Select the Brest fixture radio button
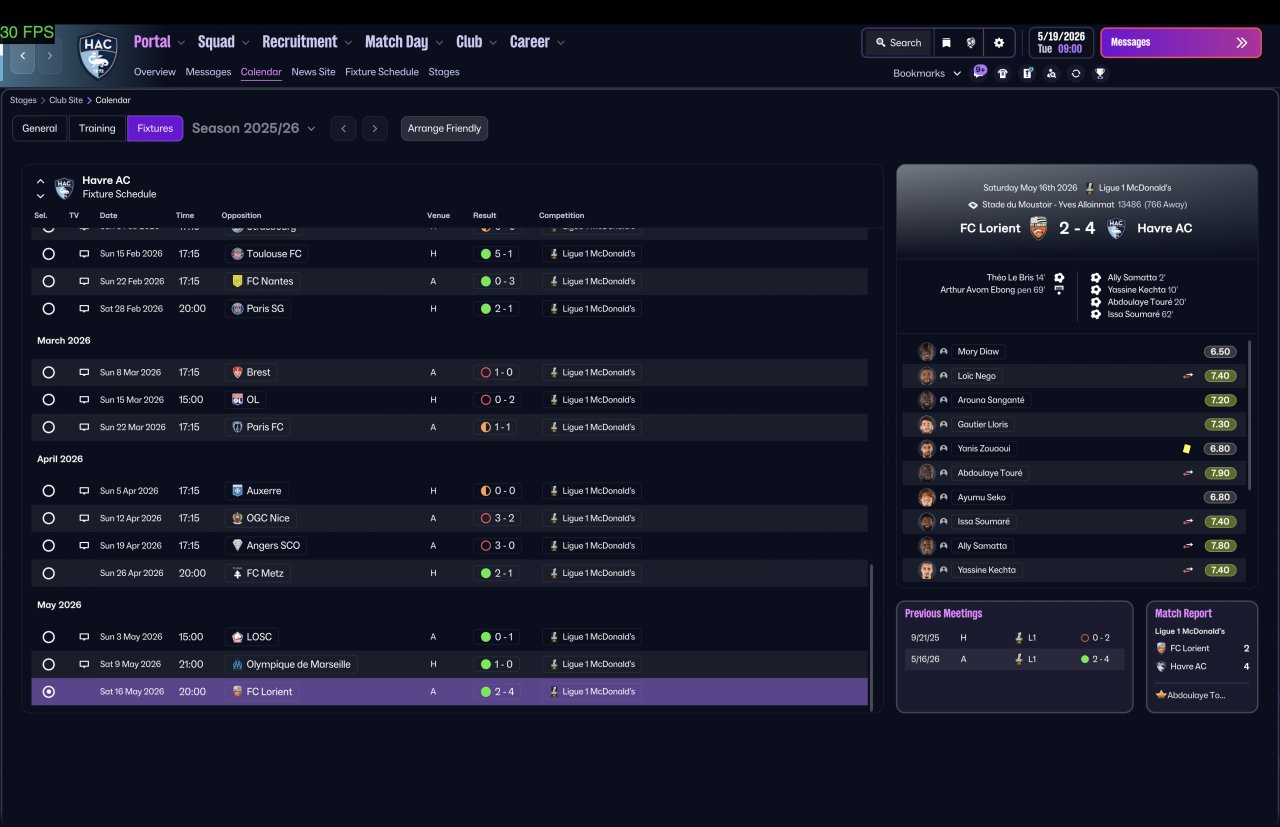 point(48,372)
